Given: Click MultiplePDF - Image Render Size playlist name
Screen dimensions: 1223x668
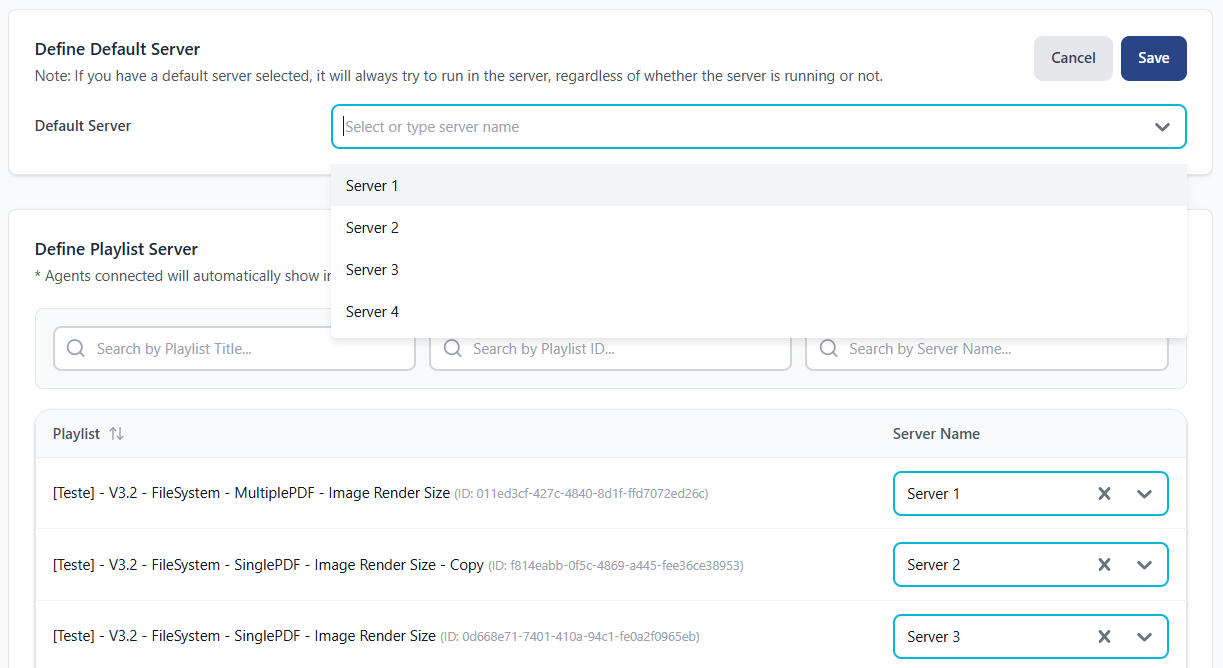Looking at the screenshot, I should pos(251,493).
